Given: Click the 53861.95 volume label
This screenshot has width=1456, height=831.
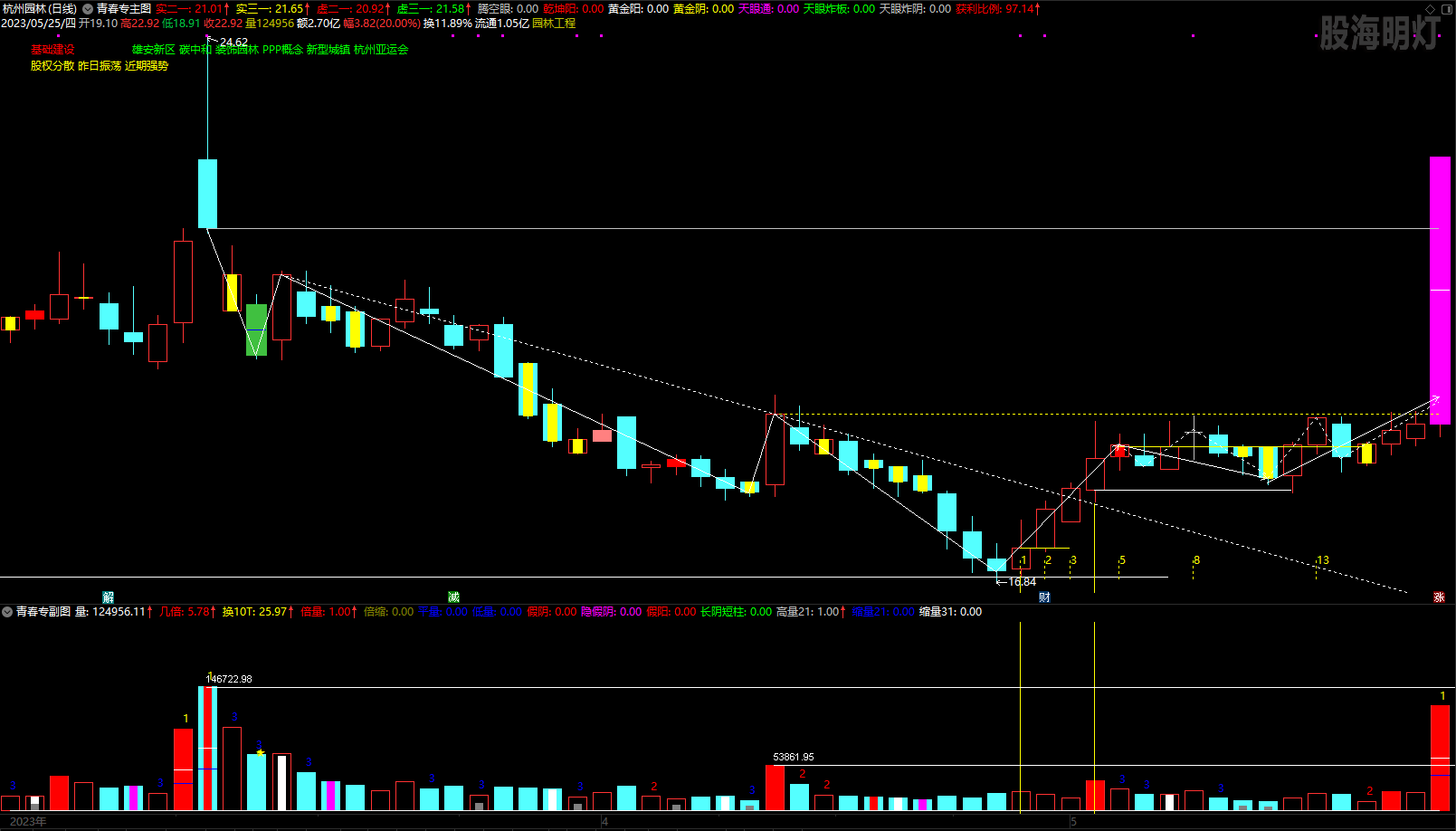Looking at the screenshot, I should coord(794,757).
